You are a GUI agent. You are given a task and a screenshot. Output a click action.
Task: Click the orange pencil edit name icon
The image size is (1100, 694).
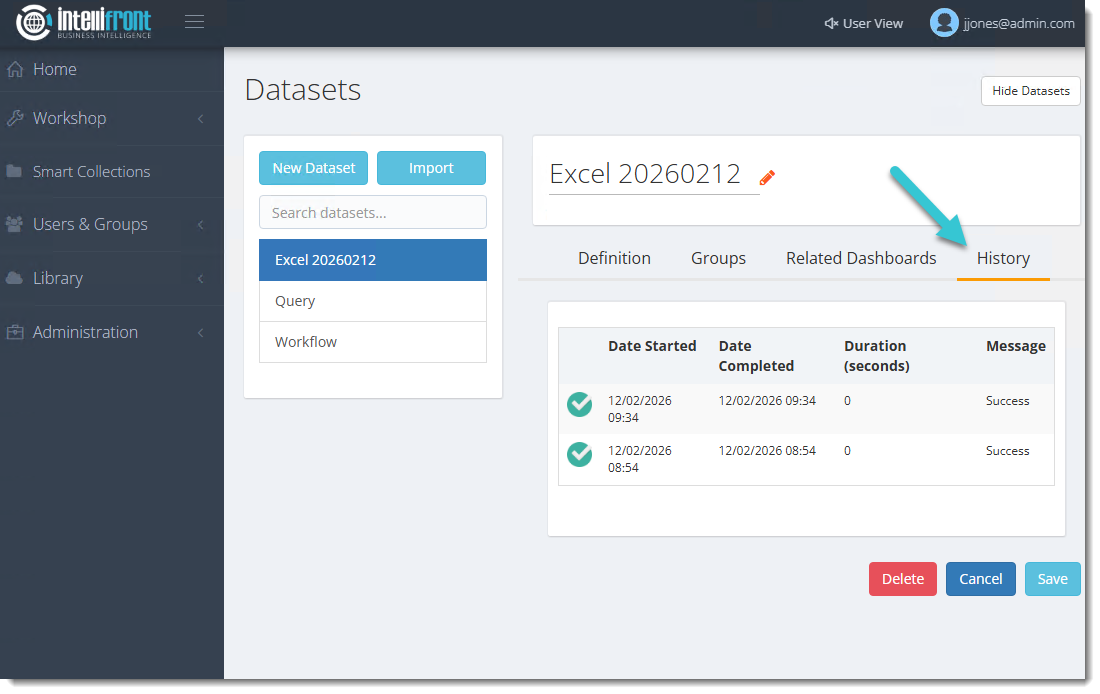click(767, 177)
